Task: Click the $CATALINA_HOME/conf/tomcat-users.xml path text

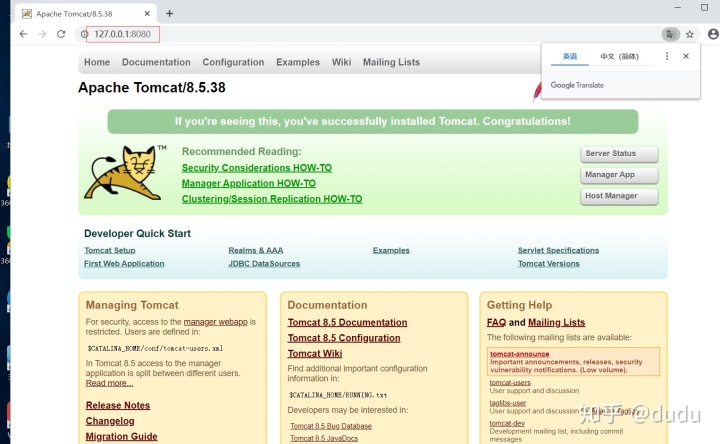Action: 155,348
